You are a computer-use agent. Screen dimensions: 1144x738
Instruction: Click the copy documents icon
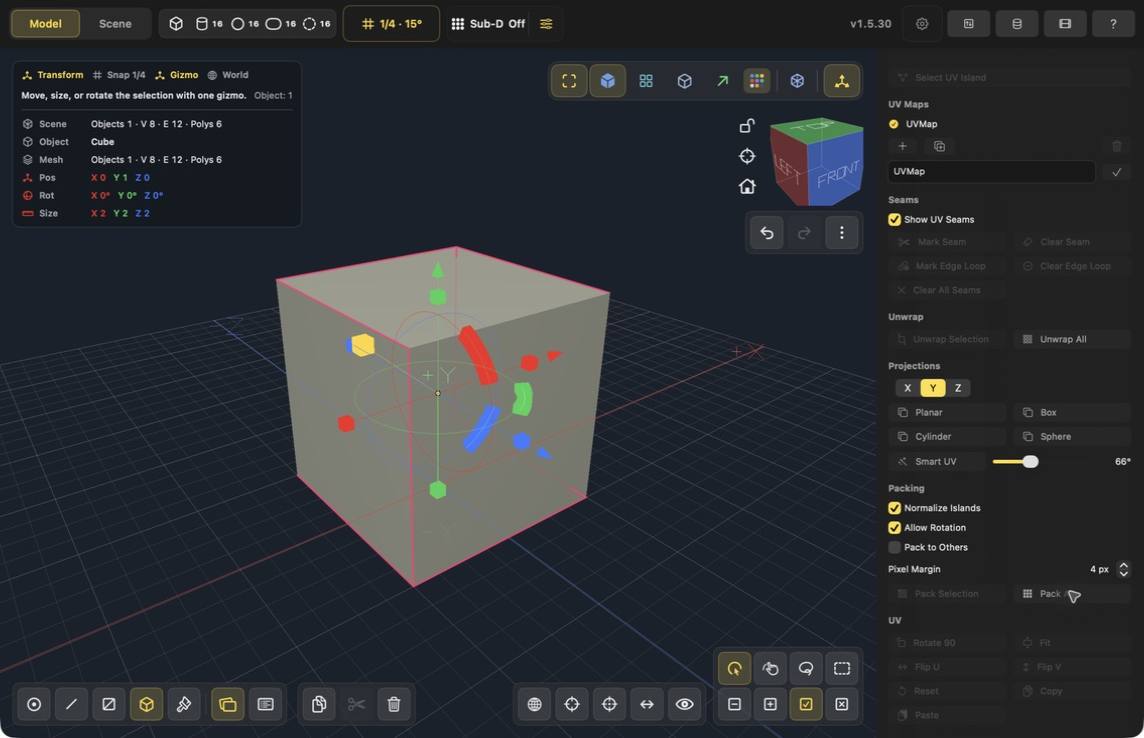[319, 704]
